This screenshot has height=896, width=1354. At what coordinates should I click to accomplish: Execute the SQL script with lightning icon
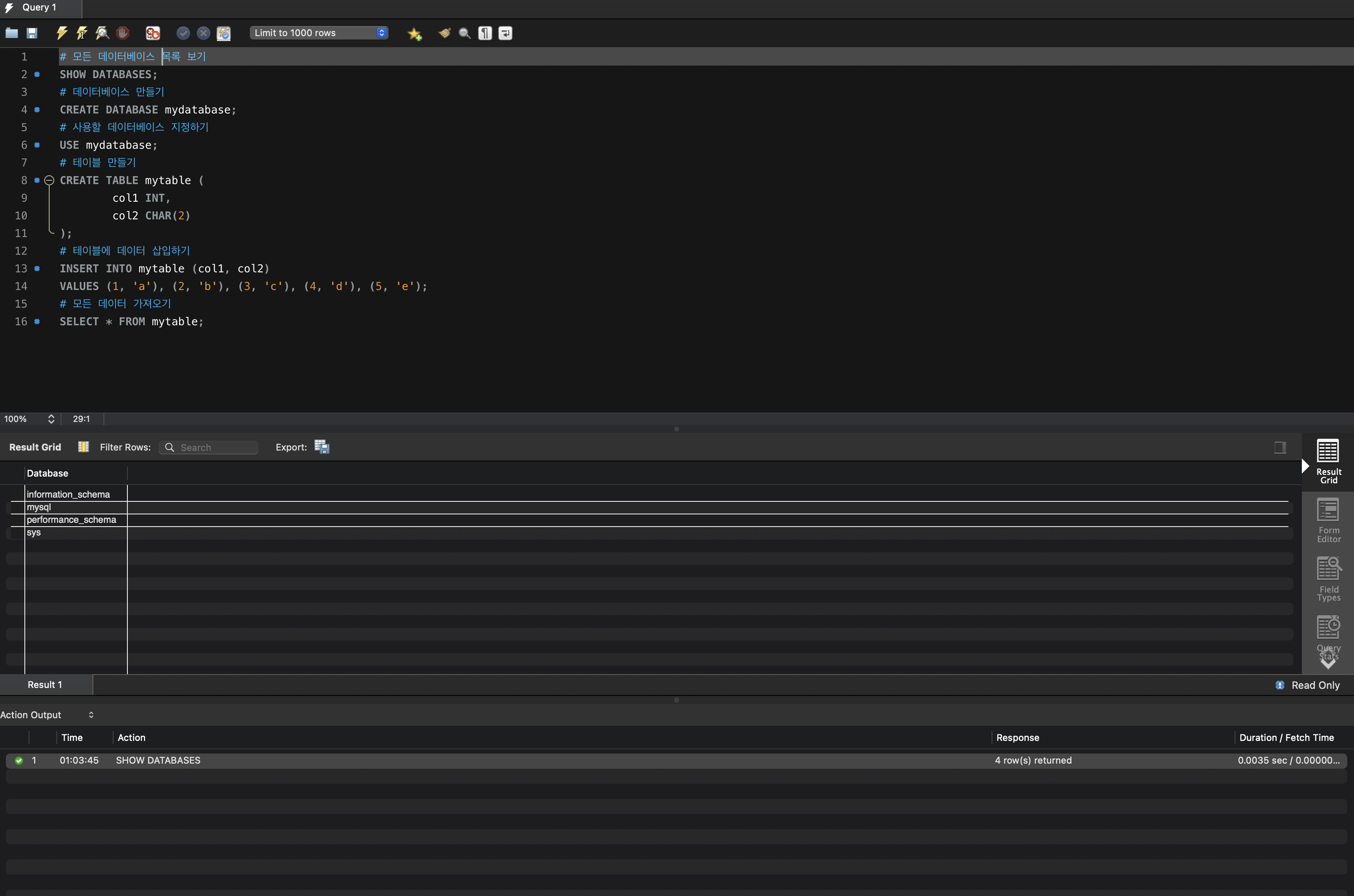tap(62, 33)
